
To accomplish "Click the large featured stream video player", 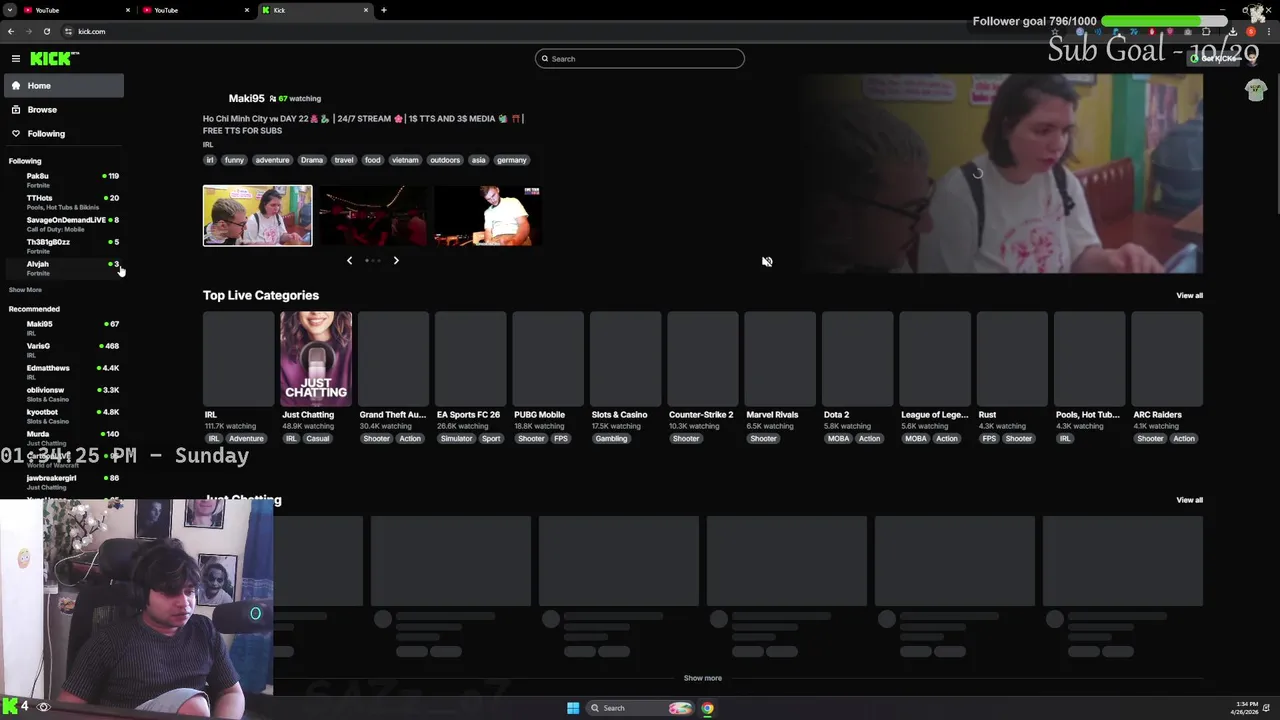I will click(1001, 172).
